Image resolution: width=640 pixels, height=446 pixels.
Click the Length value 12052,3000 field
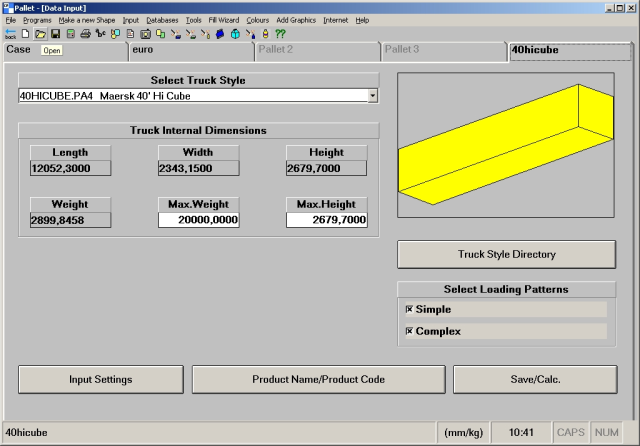click(x=70, y=168)
